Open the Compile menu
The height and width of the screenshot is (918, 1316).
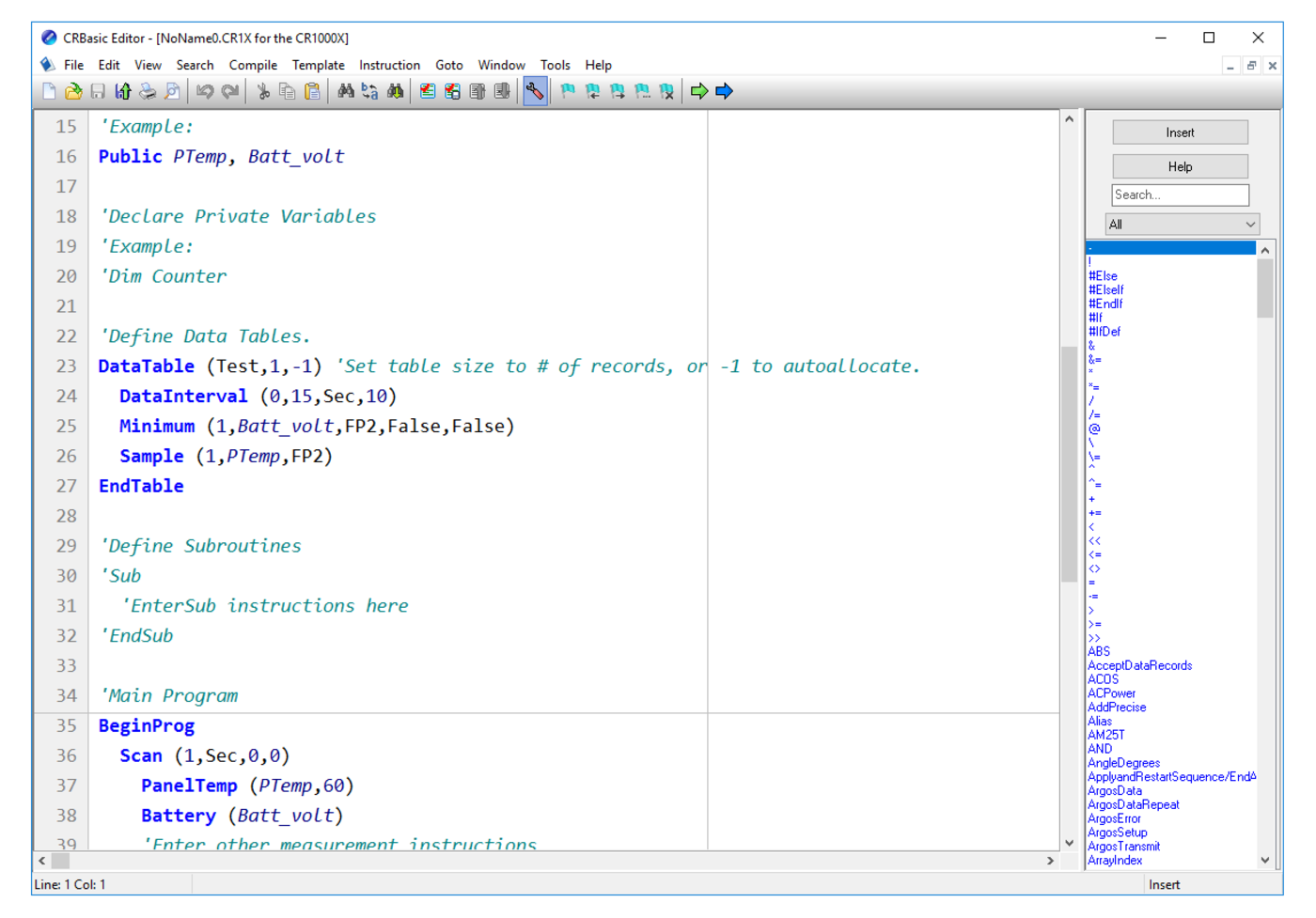pyautogui.click(x=253, y=65)
